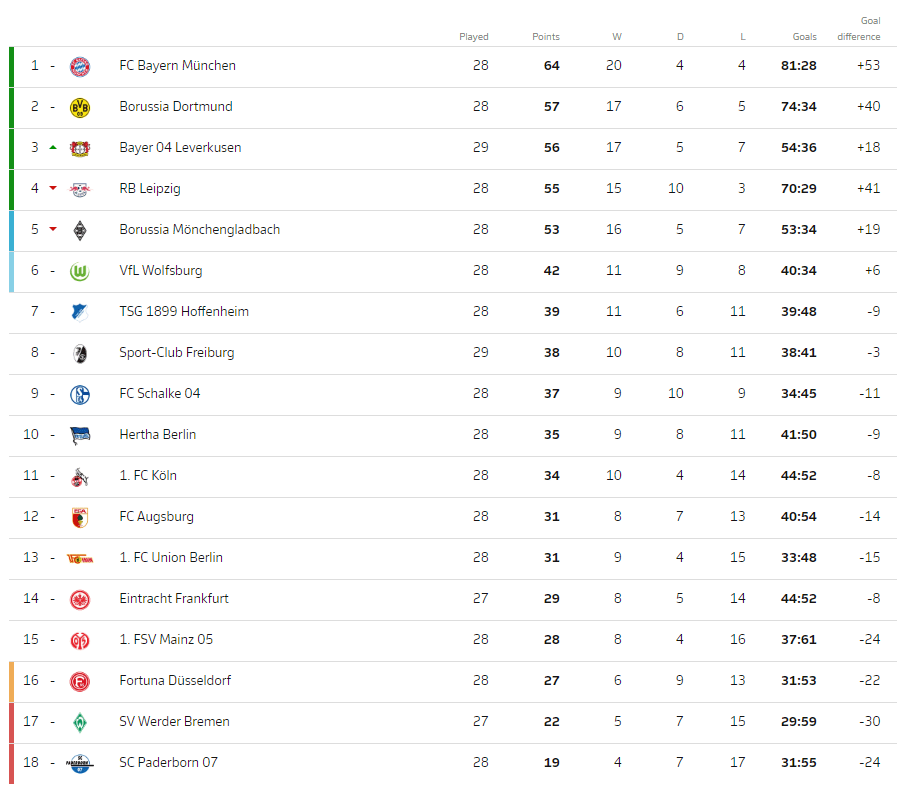Open the TSG 1899 Hoffenheim team link

pos(184,312)
